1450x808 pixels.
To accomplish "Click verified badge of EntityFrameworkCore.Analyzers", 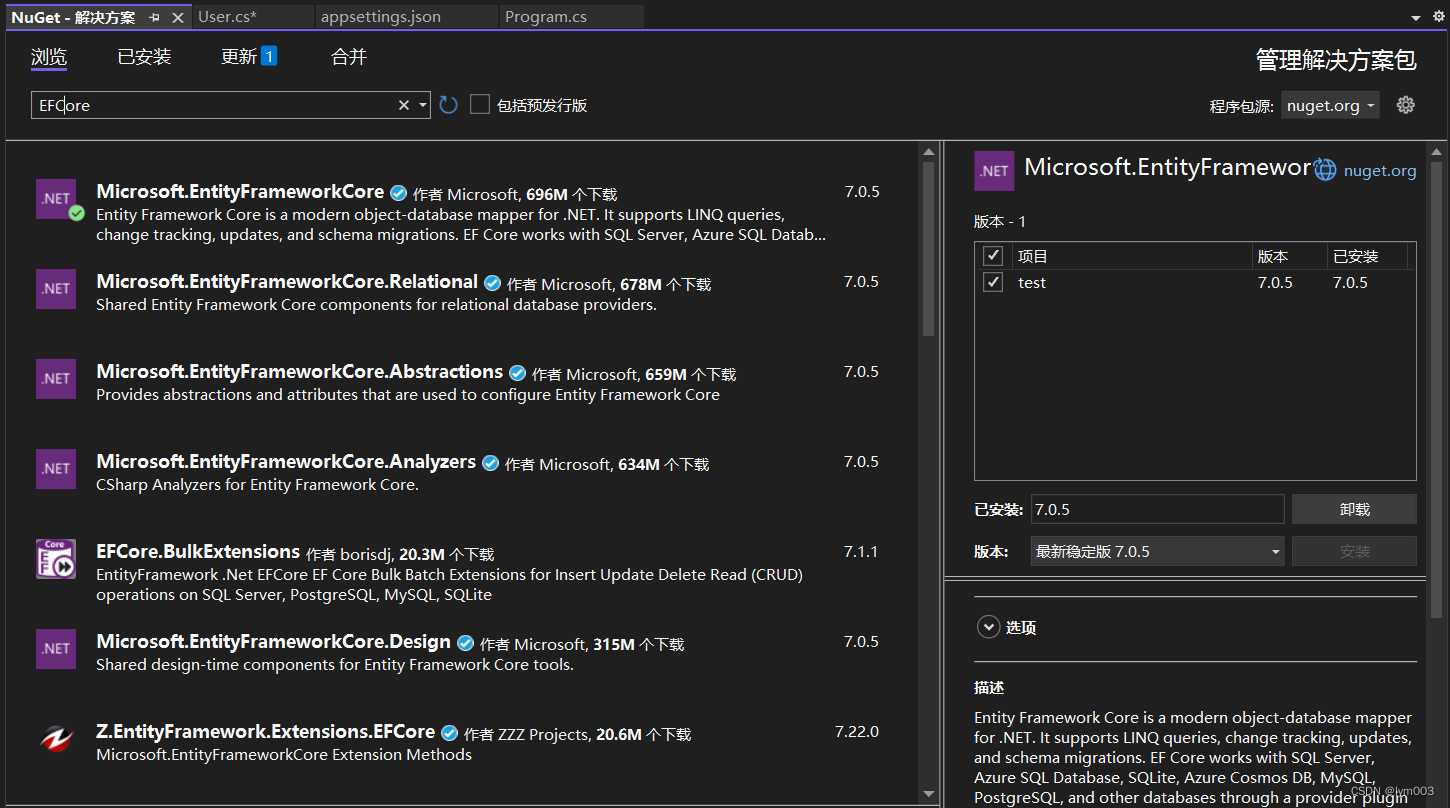I will point(490,463).
